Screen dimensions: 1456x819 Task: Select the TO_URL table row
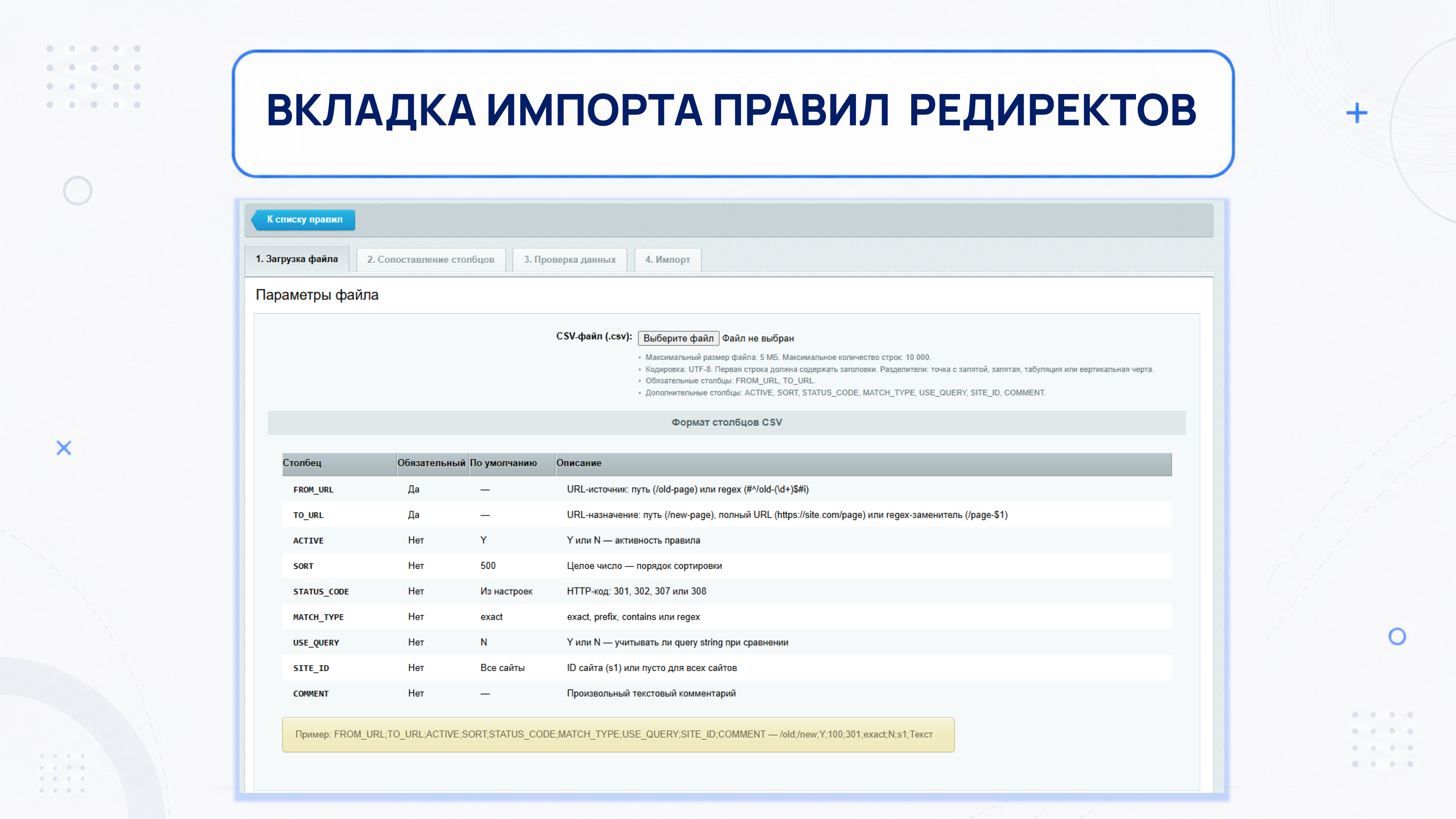727,514
